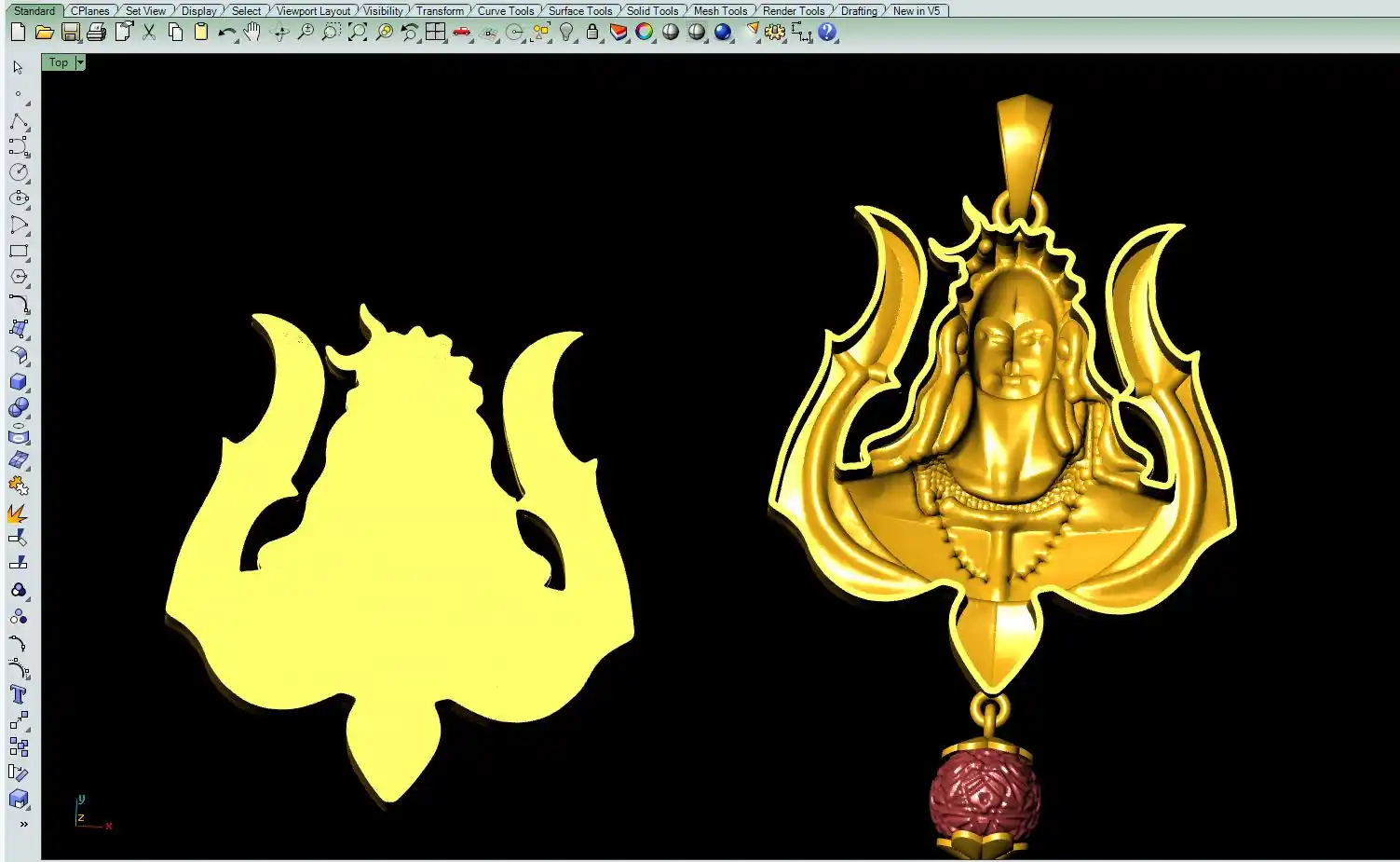Open the Top viewport dropdown arrow

pyautogui.click(x=80, y=62)
